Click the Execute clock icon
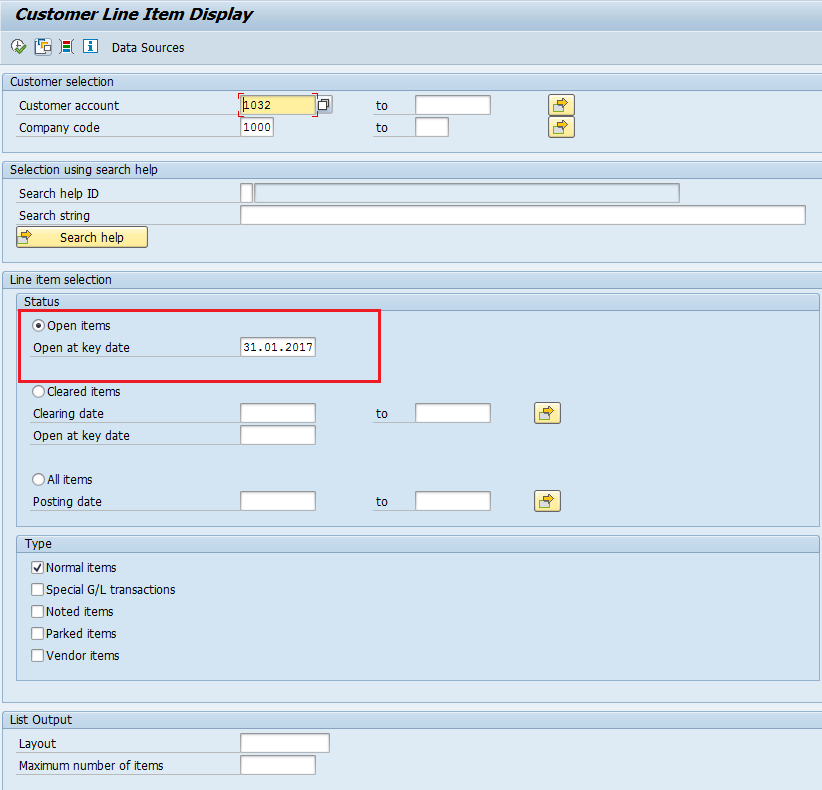Image resolution: width=822 pixels, height=790 pixels. coord(18,47)
